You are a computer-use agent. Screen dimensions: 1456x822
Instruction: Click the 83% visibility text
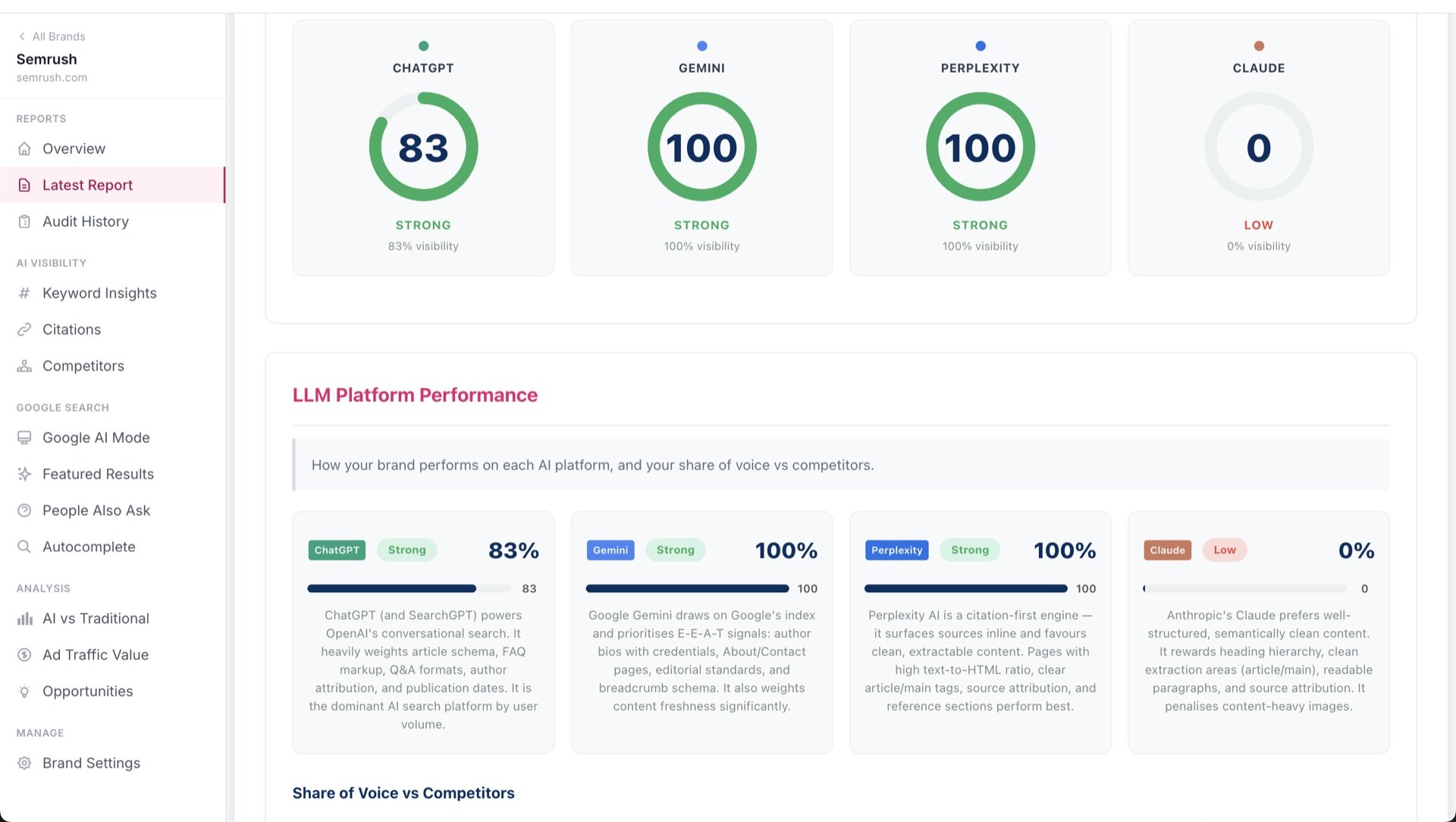click(x=423, y=246)
